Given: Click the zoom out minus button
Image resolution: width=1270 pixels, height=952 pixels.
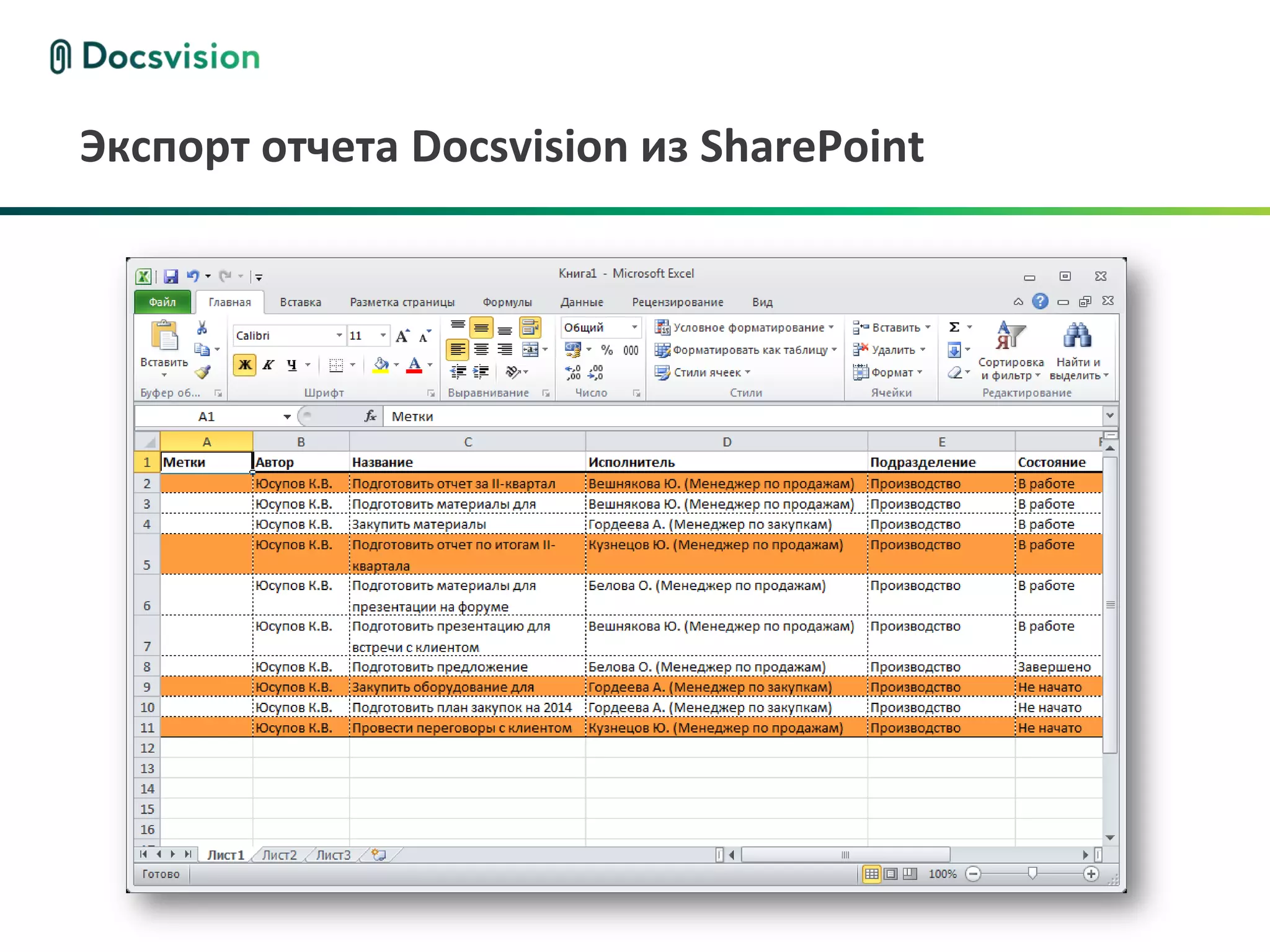Looking at the screenshot, I should pos(974,874).
